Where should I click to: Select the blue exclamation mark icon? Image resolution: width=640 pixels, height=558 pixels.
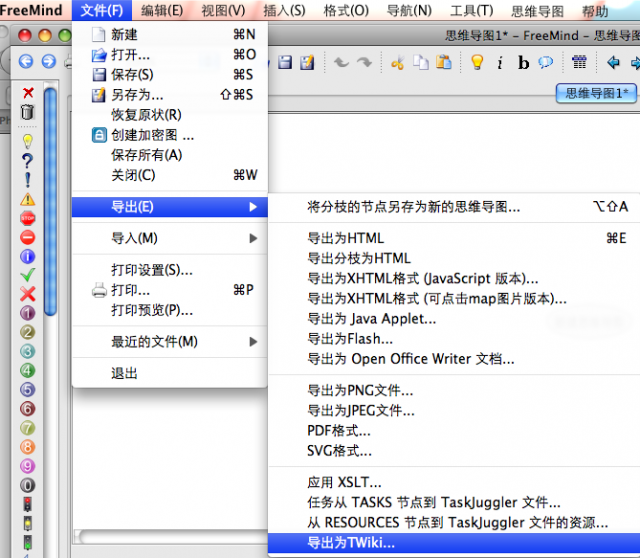coord(27,180)
